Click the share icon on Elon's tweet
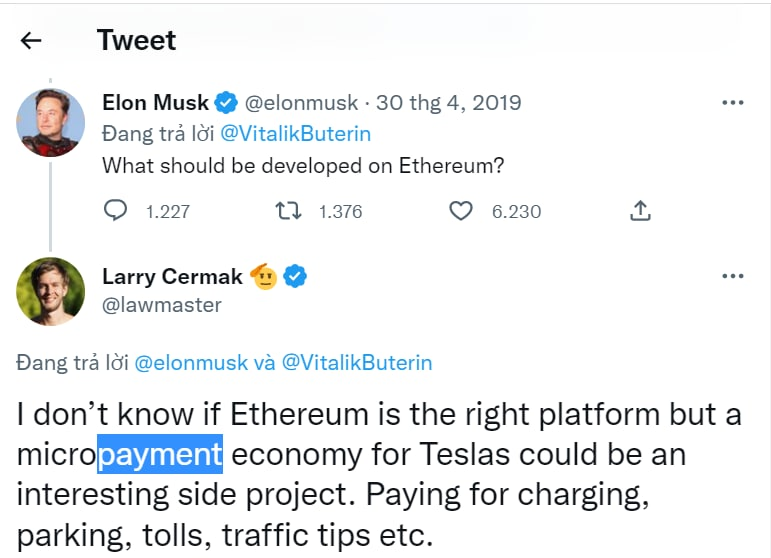Screen dimensions: 771x558 pyautogui.click(x=641, y=211)
